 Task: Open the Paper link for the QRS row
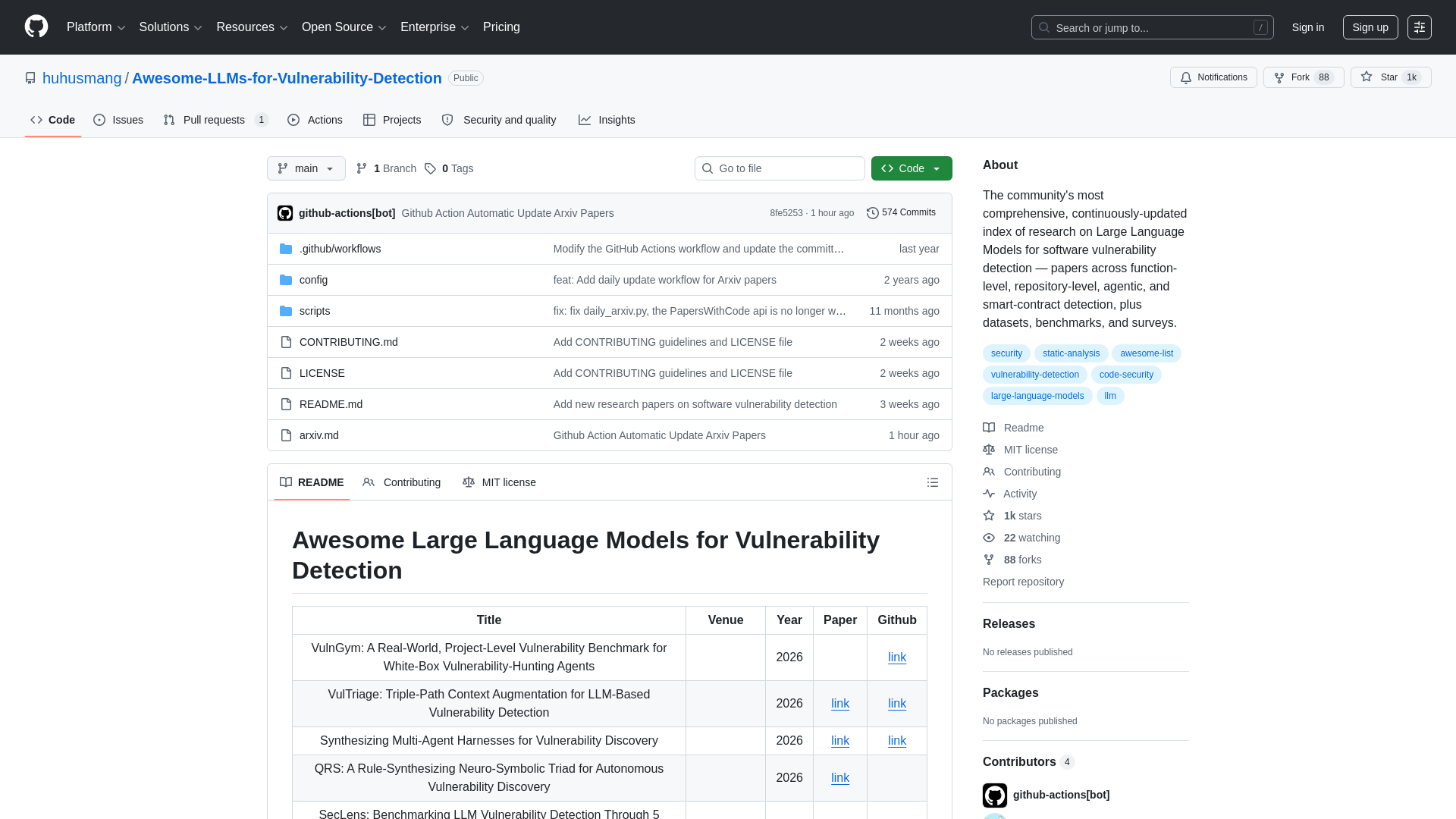(x=840, y=778)
